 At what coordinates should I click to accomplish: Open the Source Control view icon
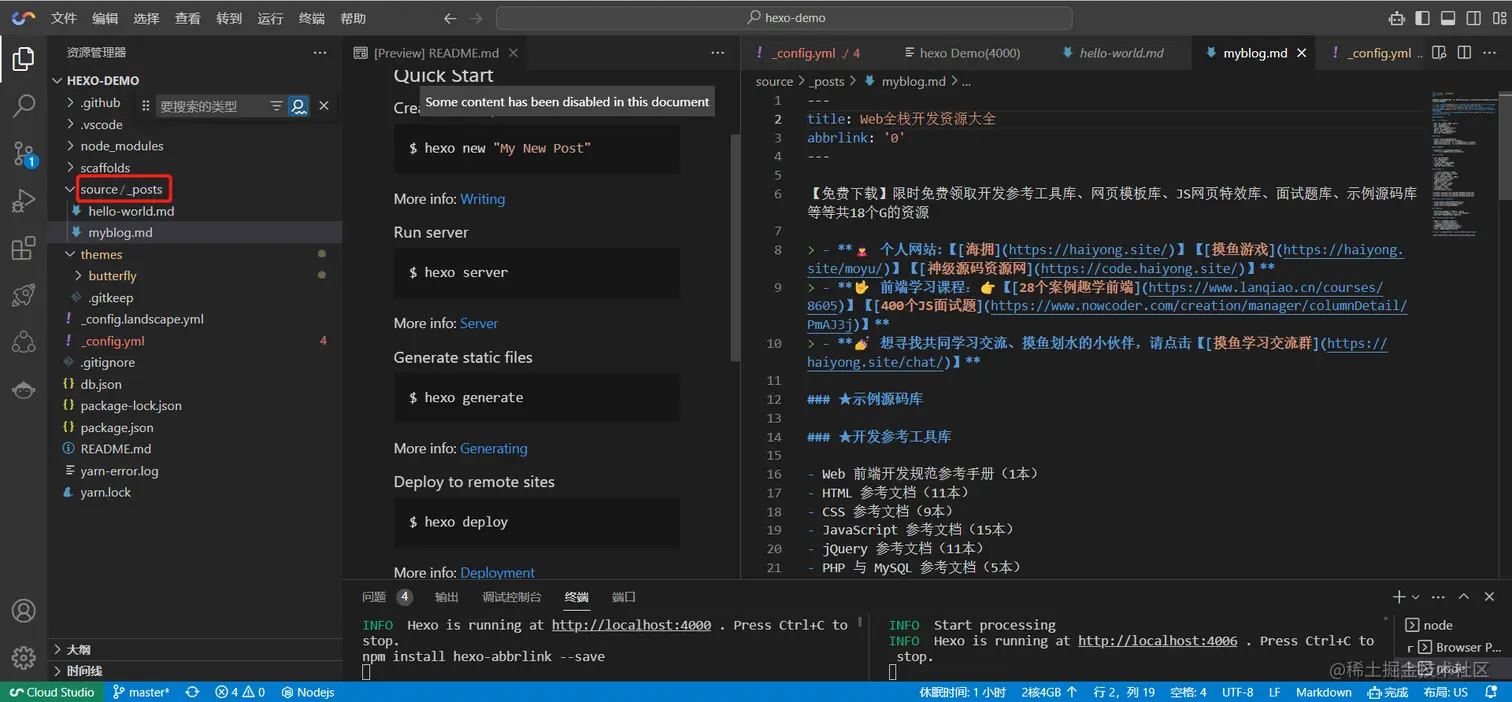coord(23,153)
